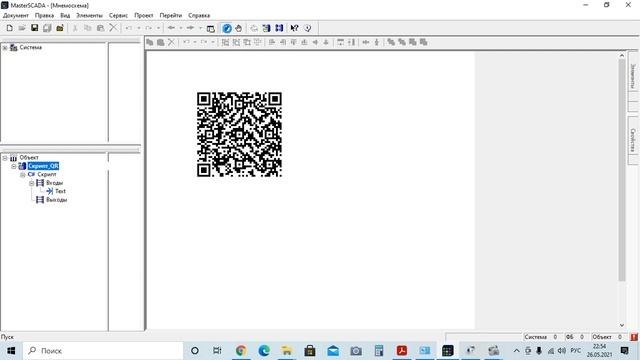640x360 pixels.
Task: Open the Свойства side tab
Action: click(633, 140)
